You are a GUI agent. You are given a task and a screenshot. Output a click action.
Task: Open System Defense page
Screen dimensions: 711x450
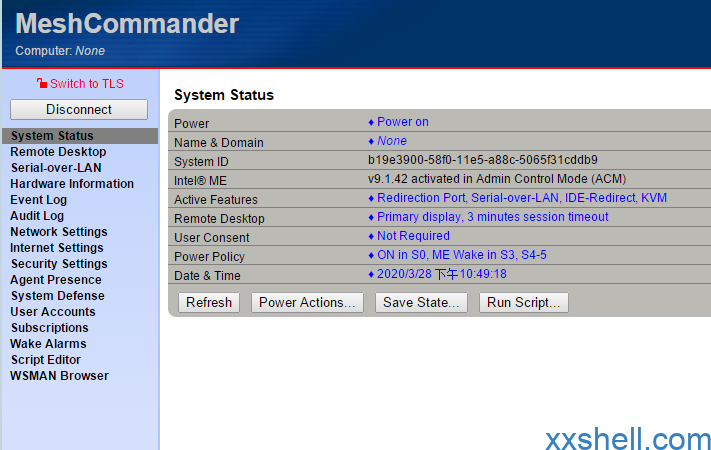58,296
